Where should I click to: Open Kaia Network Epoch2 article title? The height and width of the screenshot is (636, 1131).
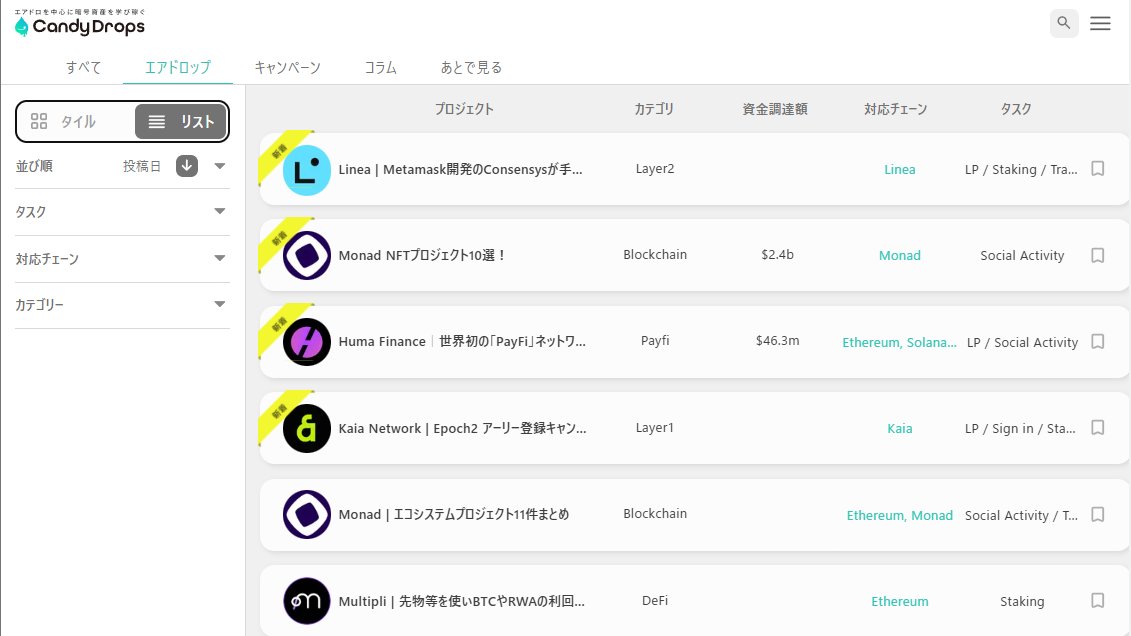[462, 428]
